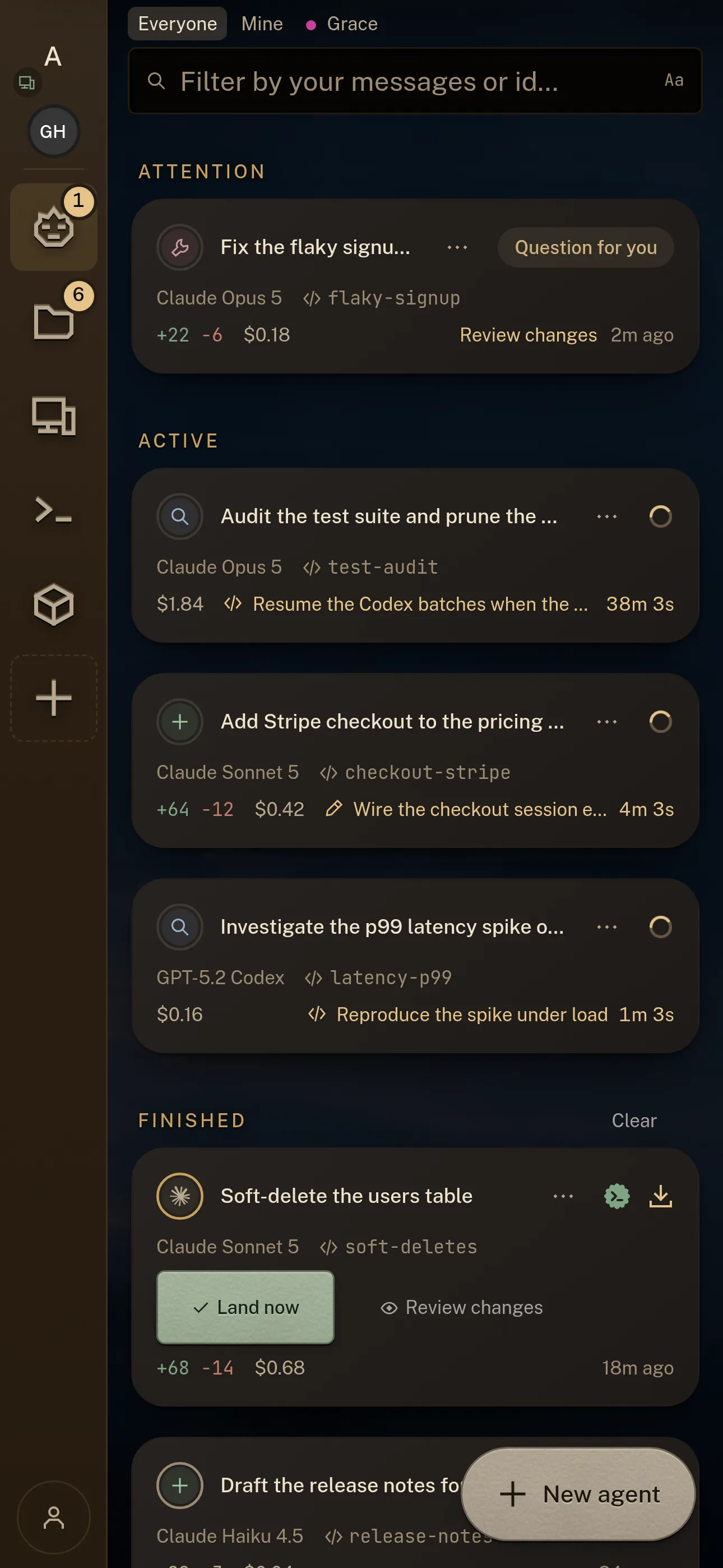Click the green terminal badge on Soft-delete card

[x=617, y=1196]
